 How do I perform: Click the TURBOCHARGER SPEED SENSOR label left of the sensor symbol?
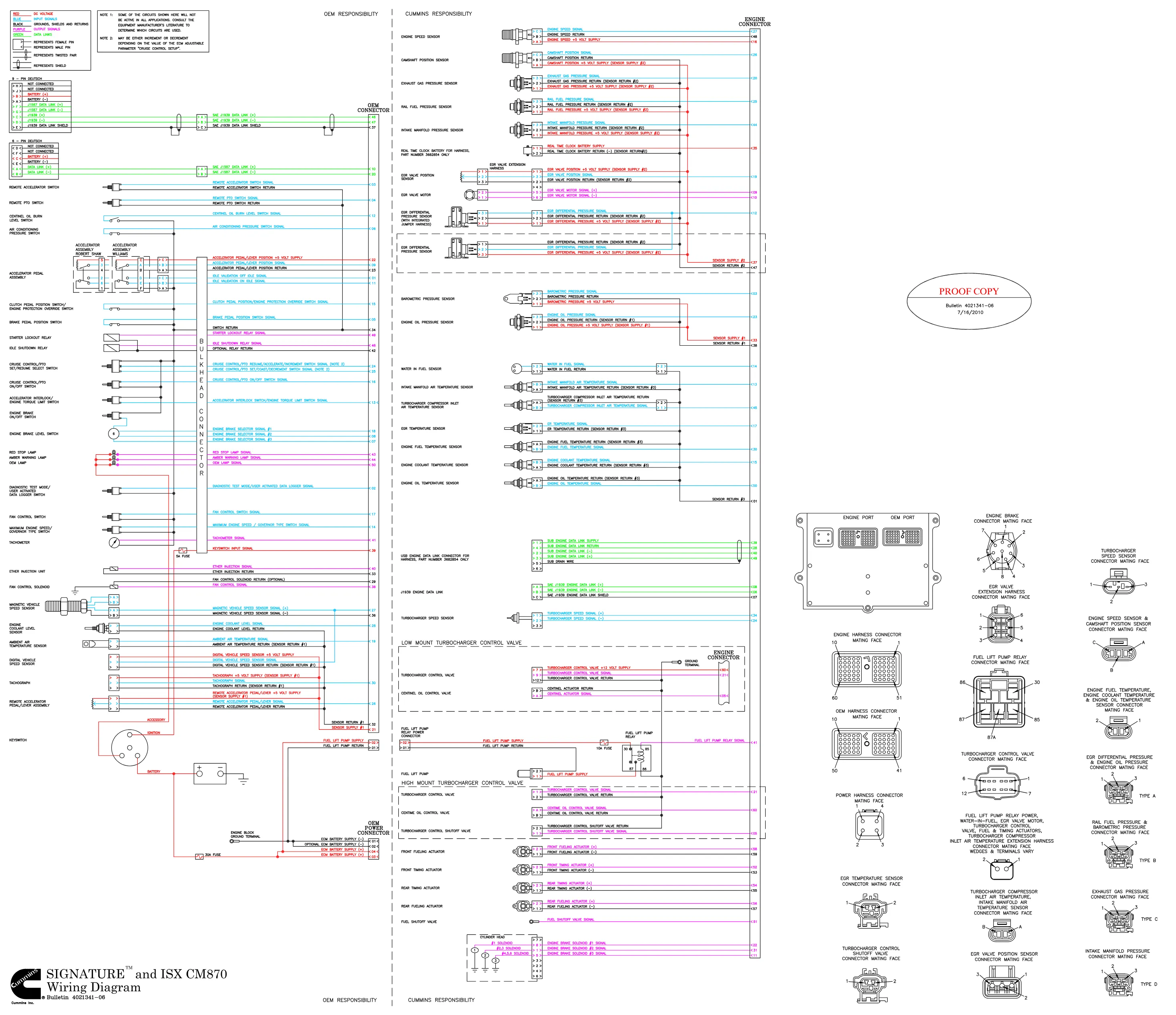(427, 618)
